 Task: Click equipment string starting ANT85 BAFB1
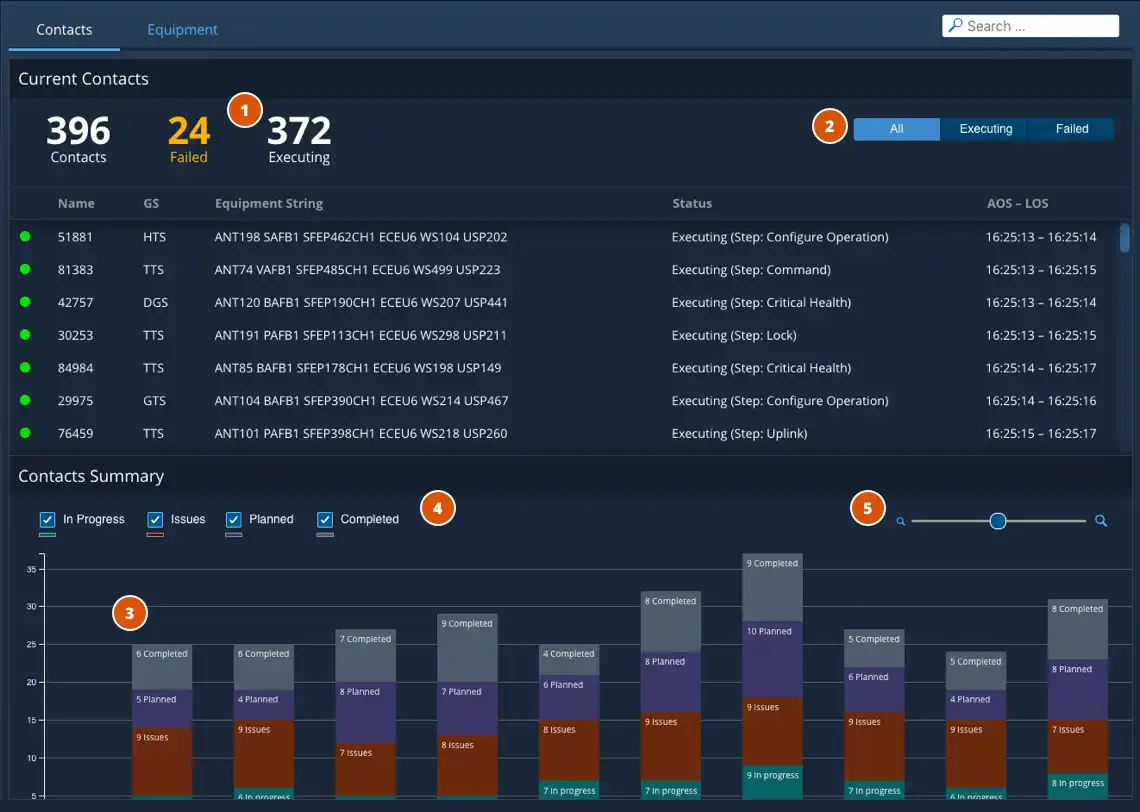coord(358,368)
